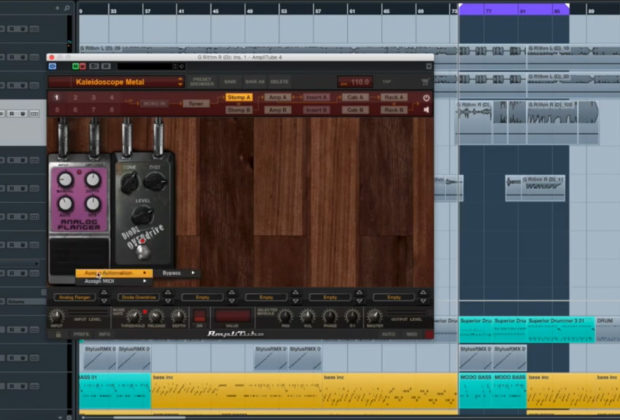Open the Preset Browser
Viewport: 620px width, 420px height.
pyautogui.click(x=202, y=82)
